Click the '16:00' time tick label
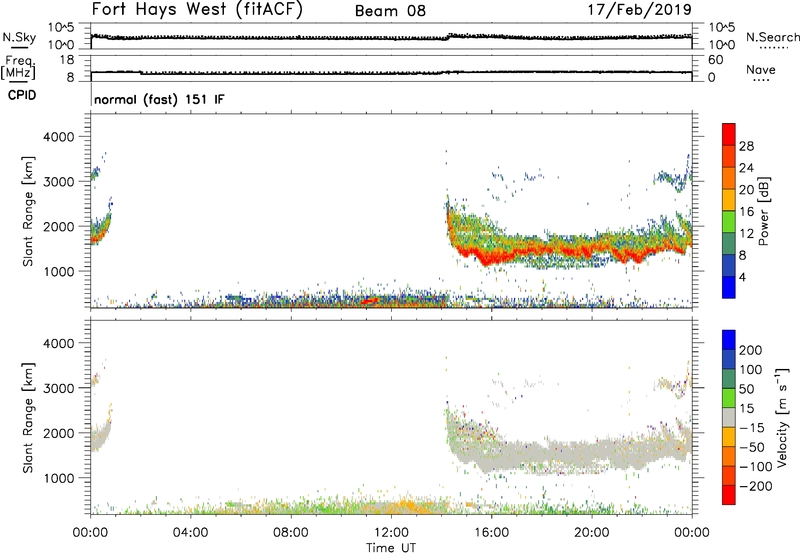The width and height of the screenshot is (800, 554). (x=492, y=533)
